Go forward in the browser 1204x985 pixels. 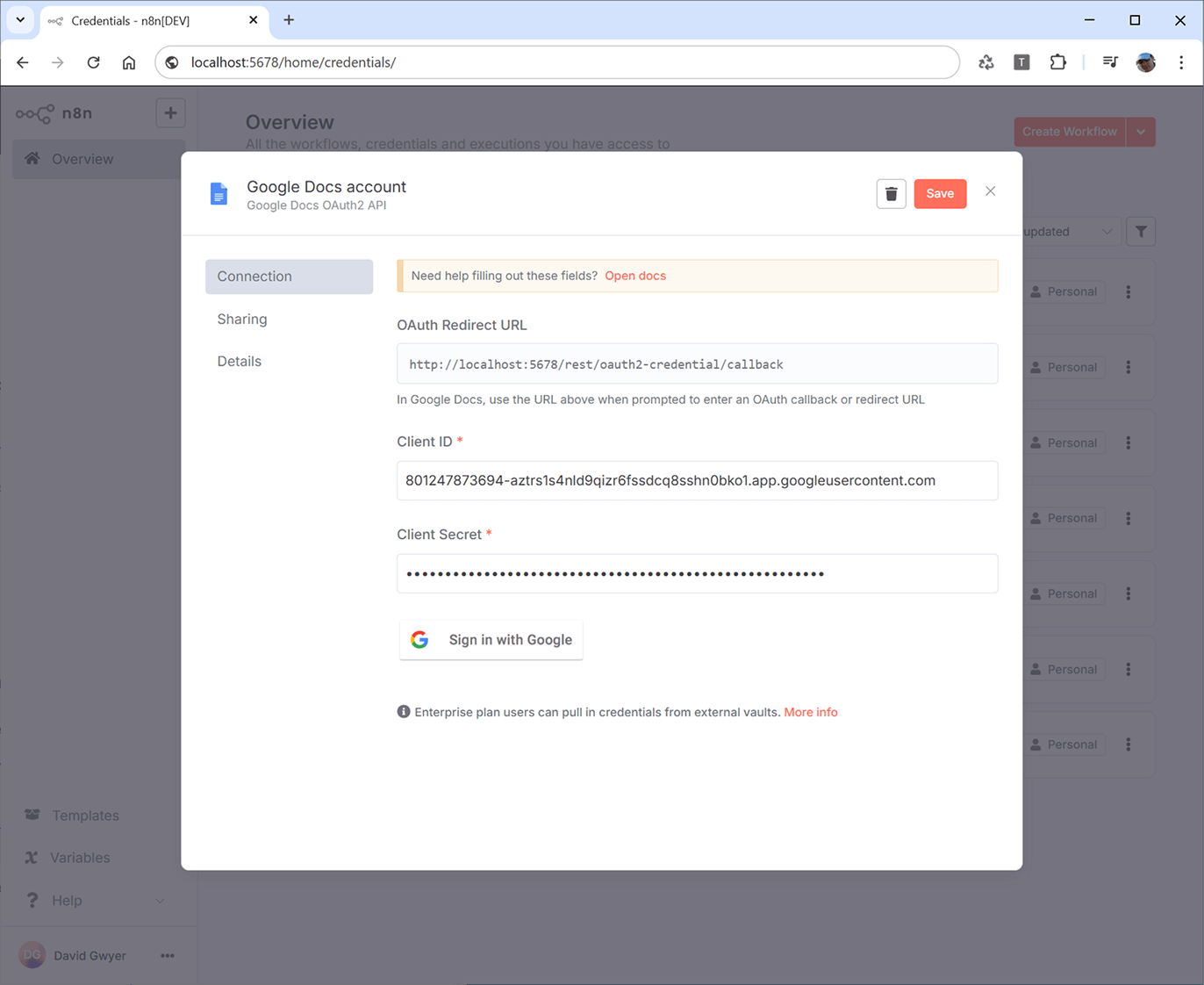coord(58,62)
